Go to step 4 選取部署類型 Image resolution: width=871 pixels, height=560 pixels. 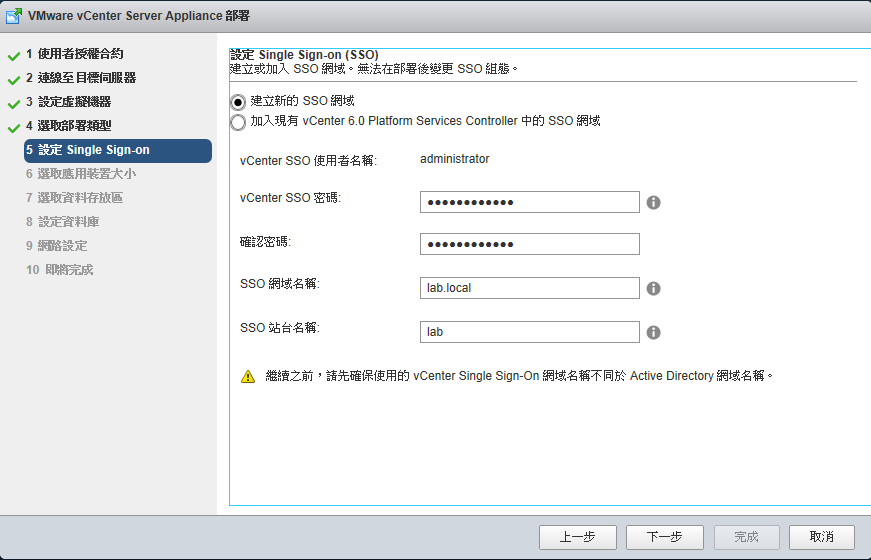(x=68, y=126)
